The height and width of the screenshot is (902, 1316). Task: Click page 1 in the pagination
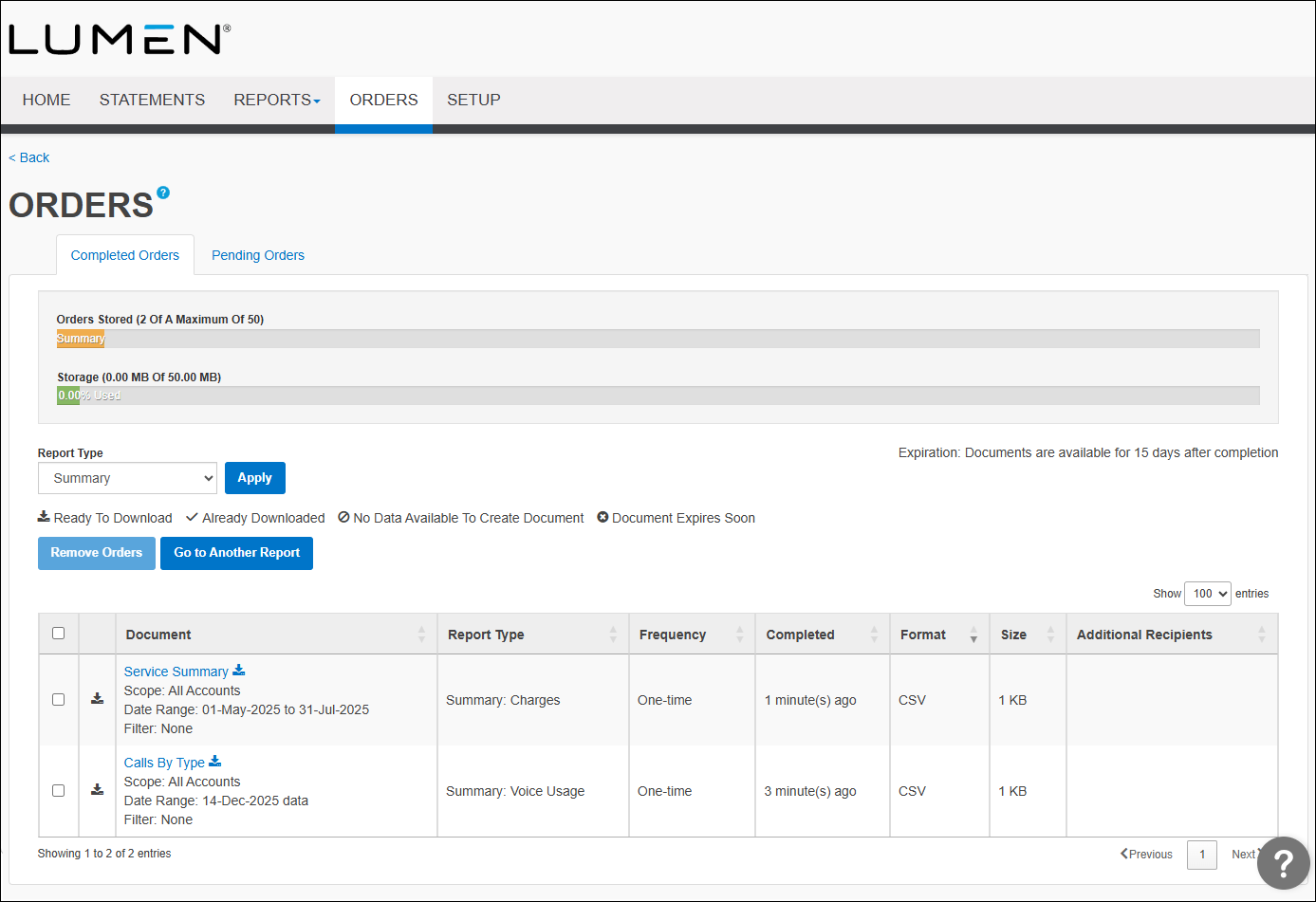1201,855
